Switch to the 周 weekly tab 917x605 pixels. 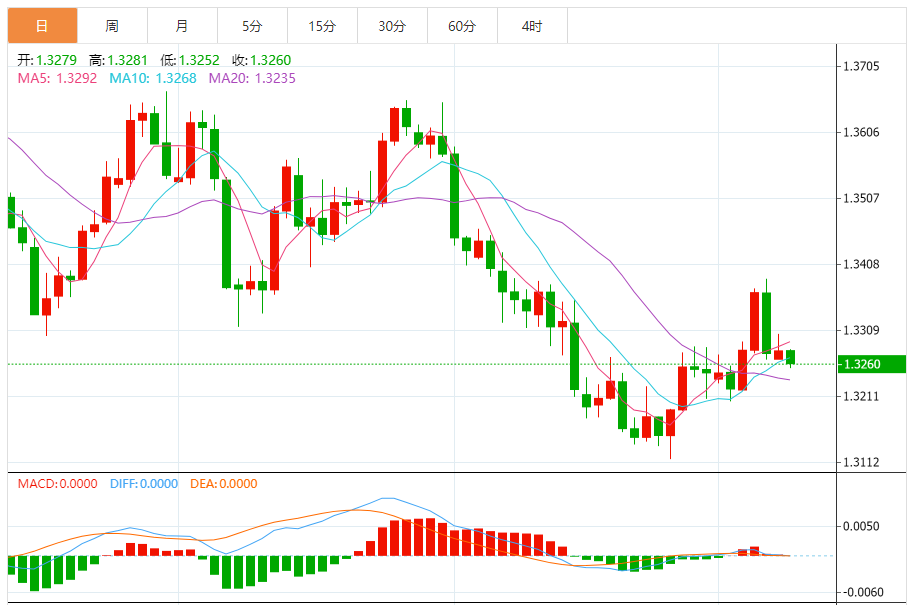coord(112,26)
